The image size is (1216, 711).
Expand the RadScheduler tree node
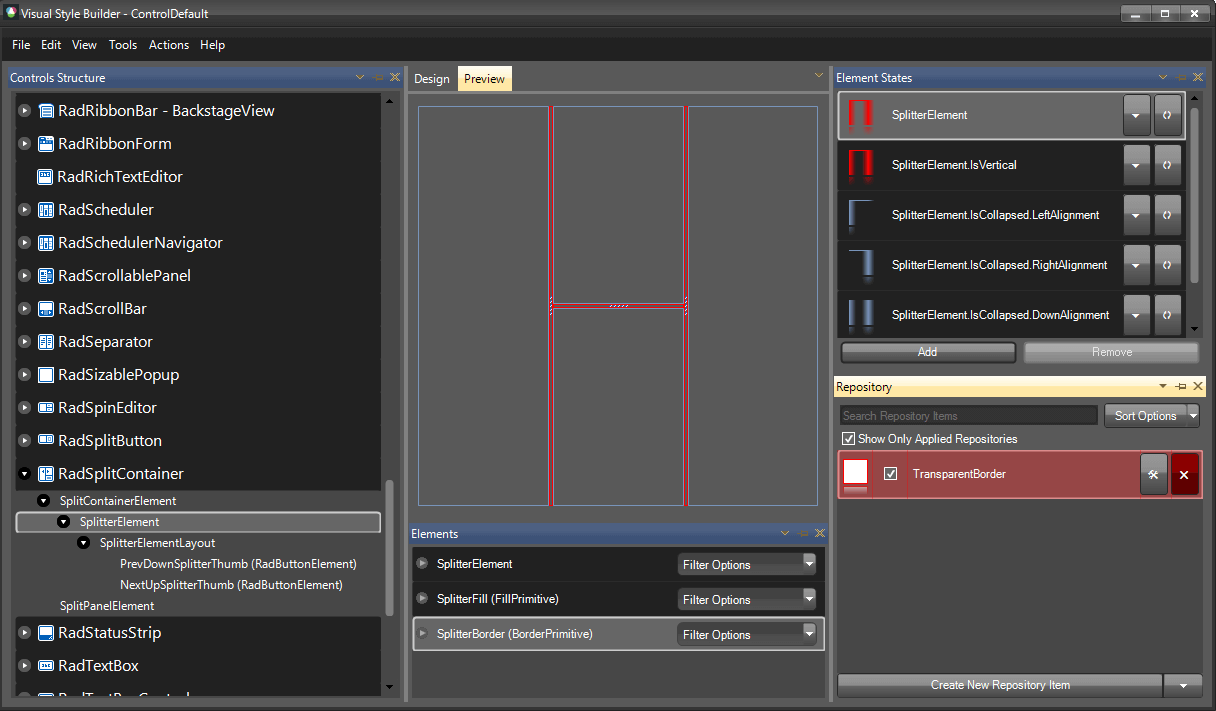coord(25,210)
